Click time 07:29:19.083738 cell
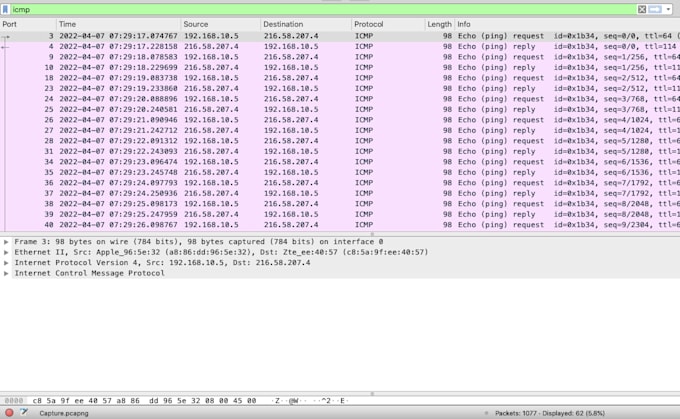680x419 pixels. 118,78
